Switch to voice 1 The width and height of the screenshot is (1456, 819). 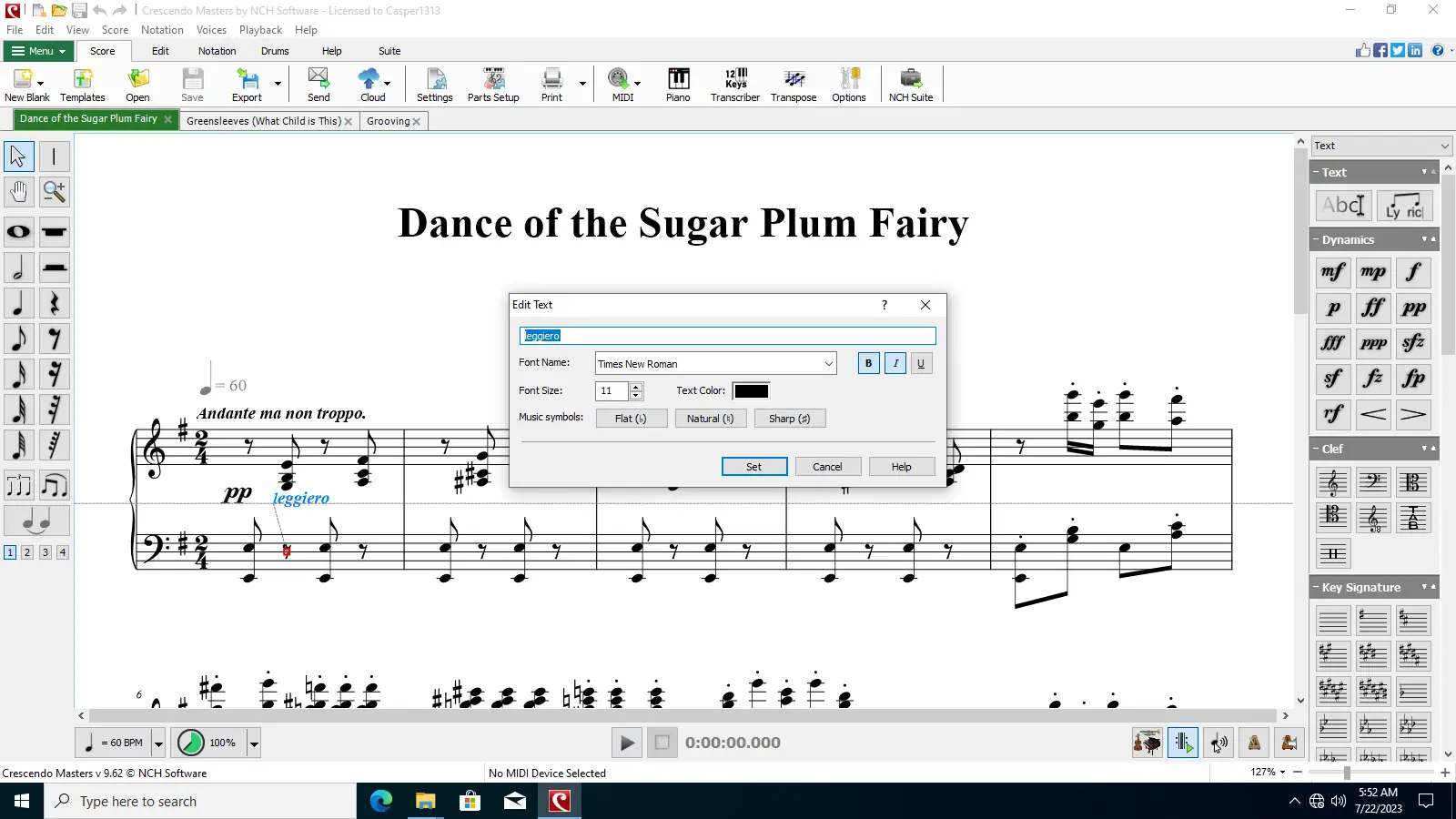click(10, 552)
